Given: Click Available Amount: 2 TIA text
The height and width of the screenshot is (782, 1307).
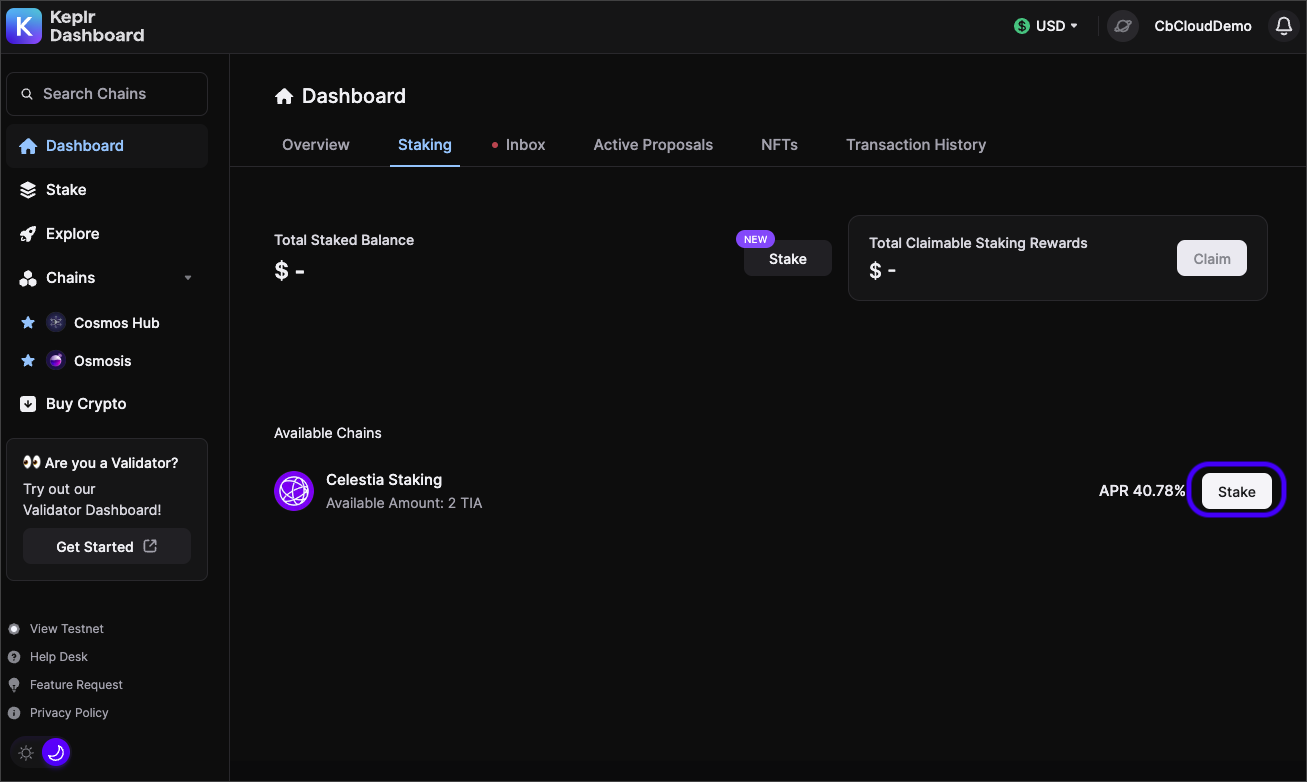Looking at the screenshot, I should (x=404, y=503).
